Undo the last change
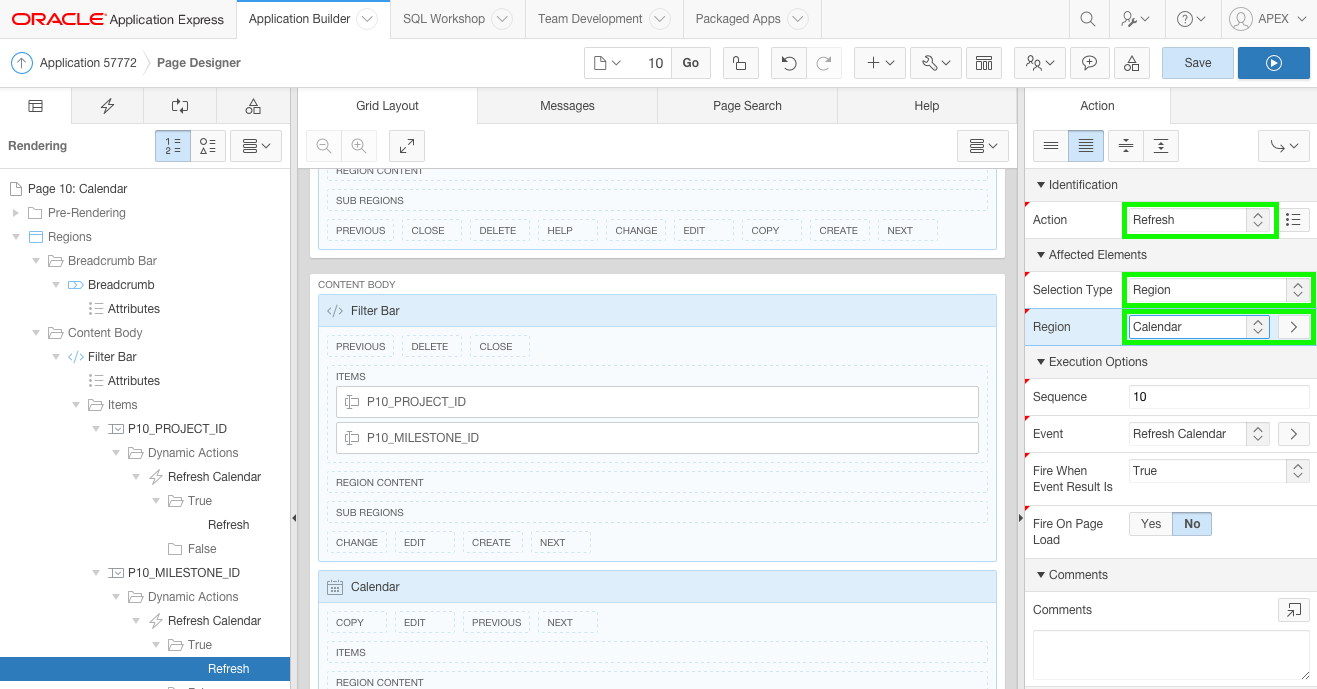The height and width of the screenshot is (689, 1317). click(789, 63)
